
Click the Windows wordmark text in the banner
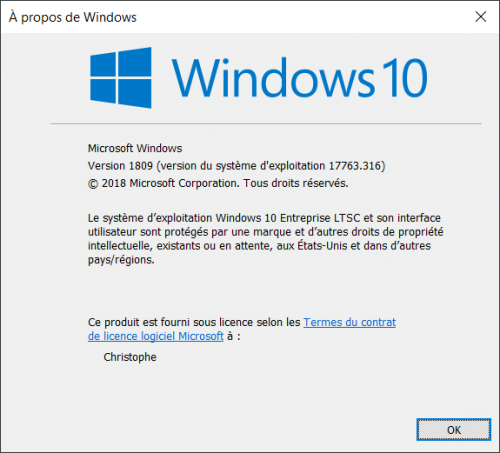273,78
